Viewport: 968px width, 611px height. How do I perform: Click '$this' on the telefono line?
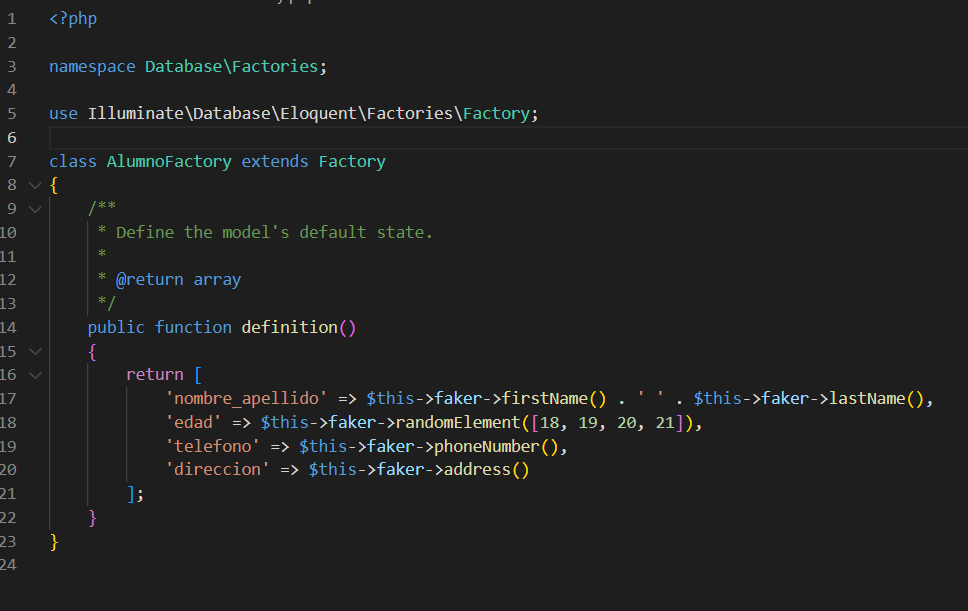[x=323, y=446]
